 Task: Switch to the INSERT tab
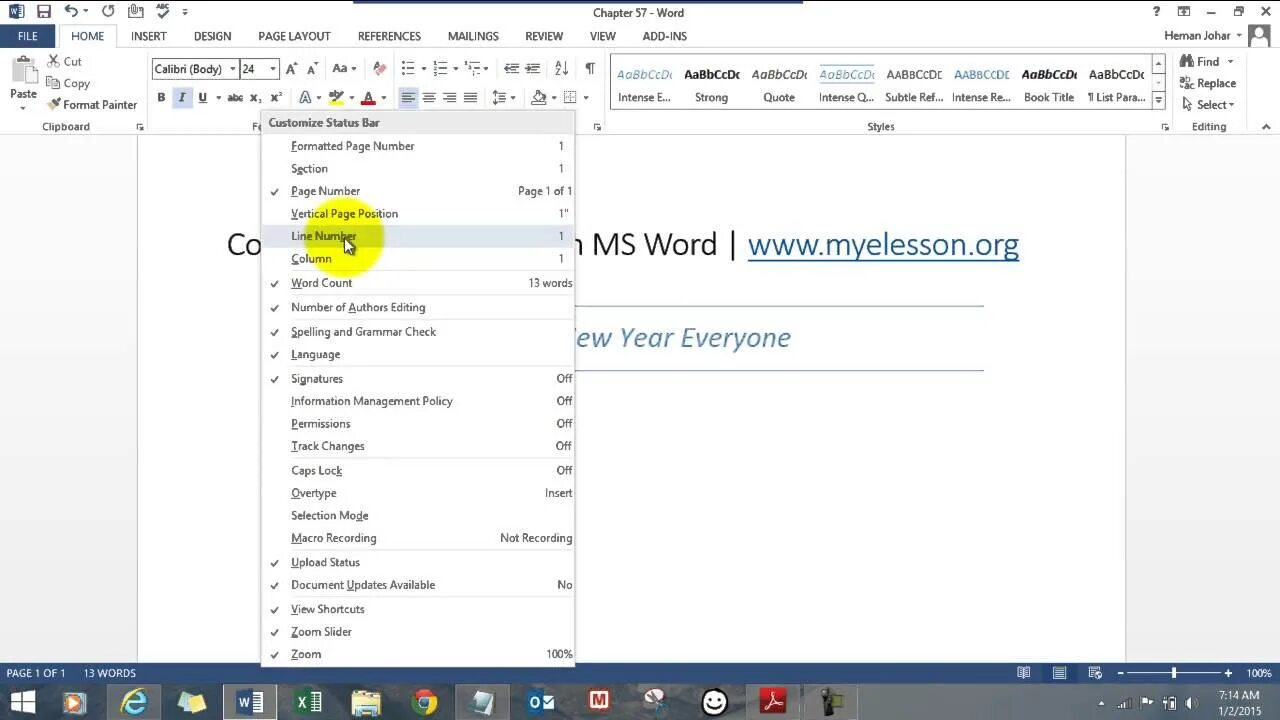point(149,36)
